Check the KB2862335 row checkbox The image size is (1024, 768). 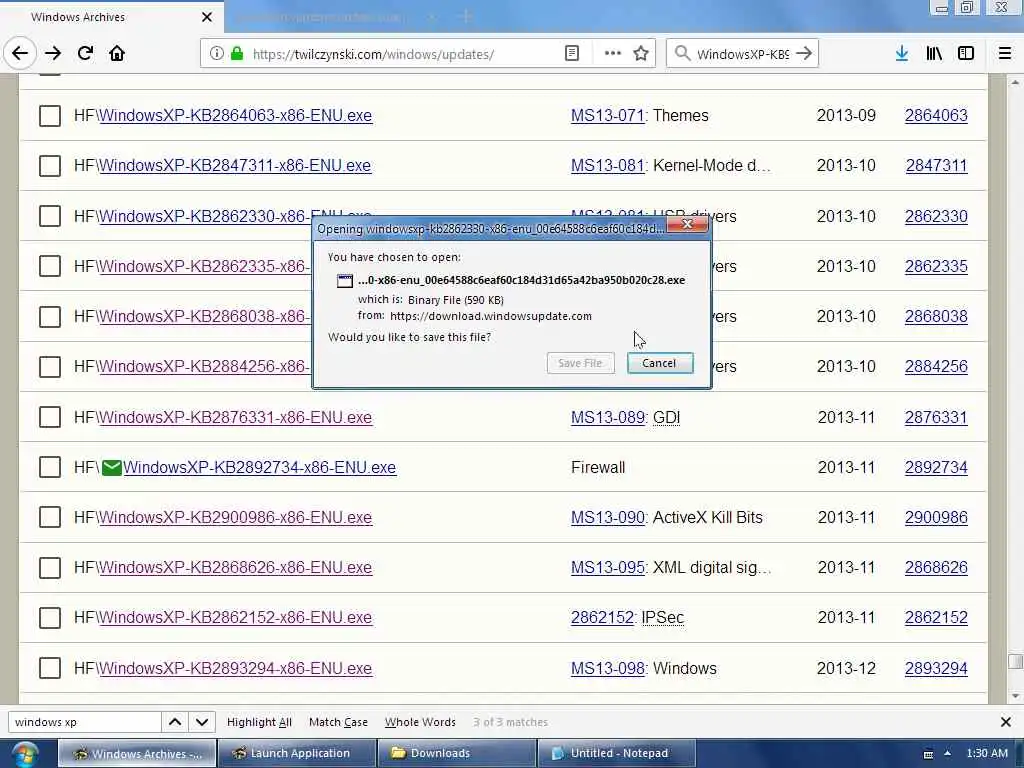click(x=50, y=266)
